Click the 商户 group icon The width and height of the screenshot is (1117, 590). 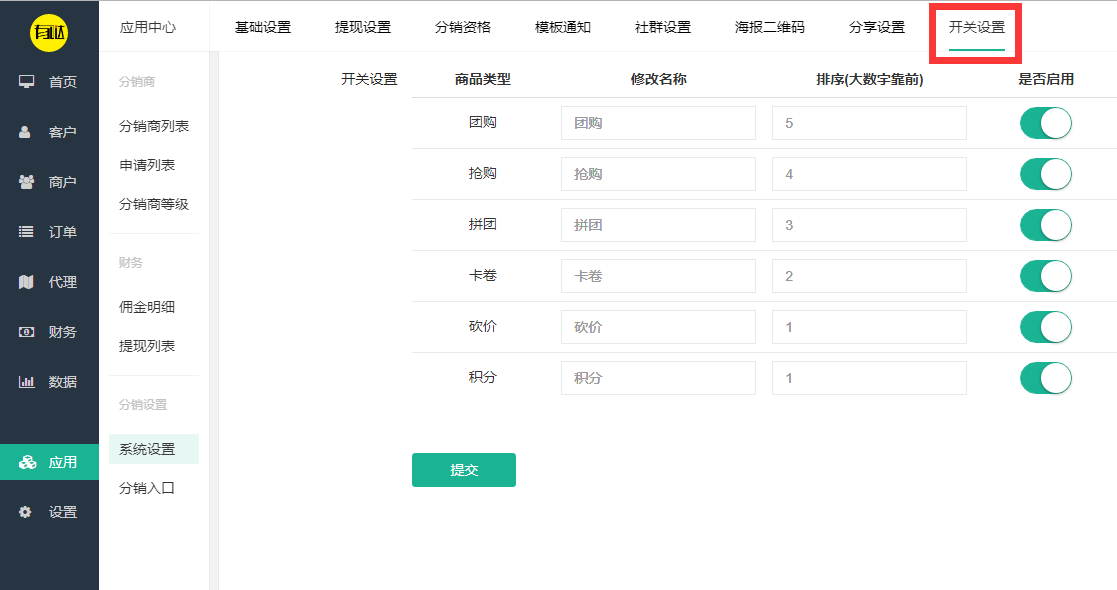coord(26,182)
